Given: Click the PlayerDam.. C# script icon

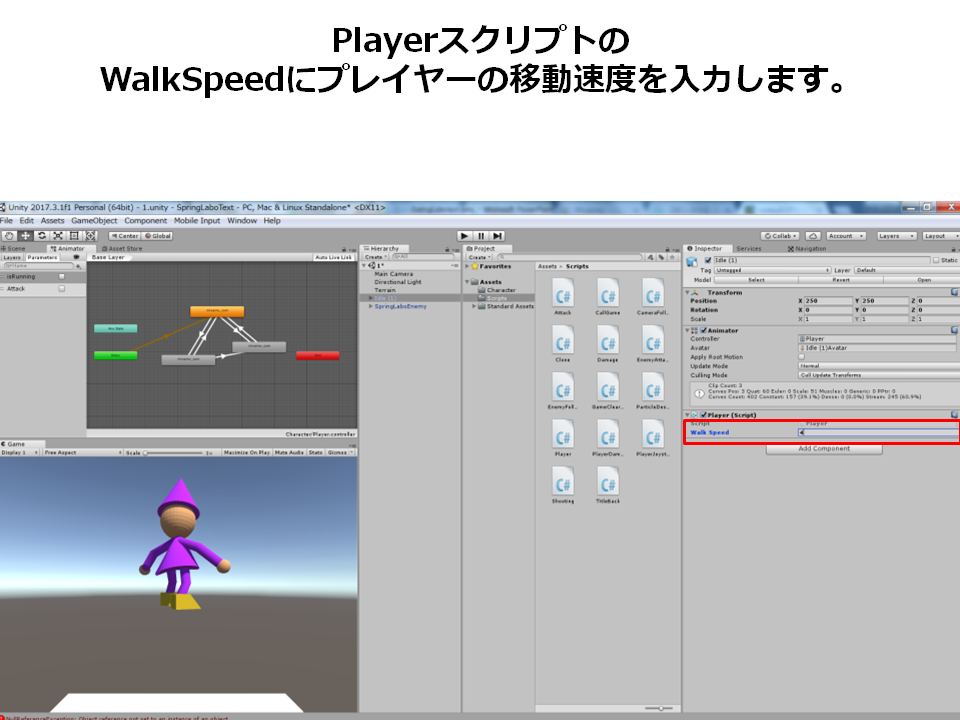Looking at the screenshot, I should coord(608,434).
